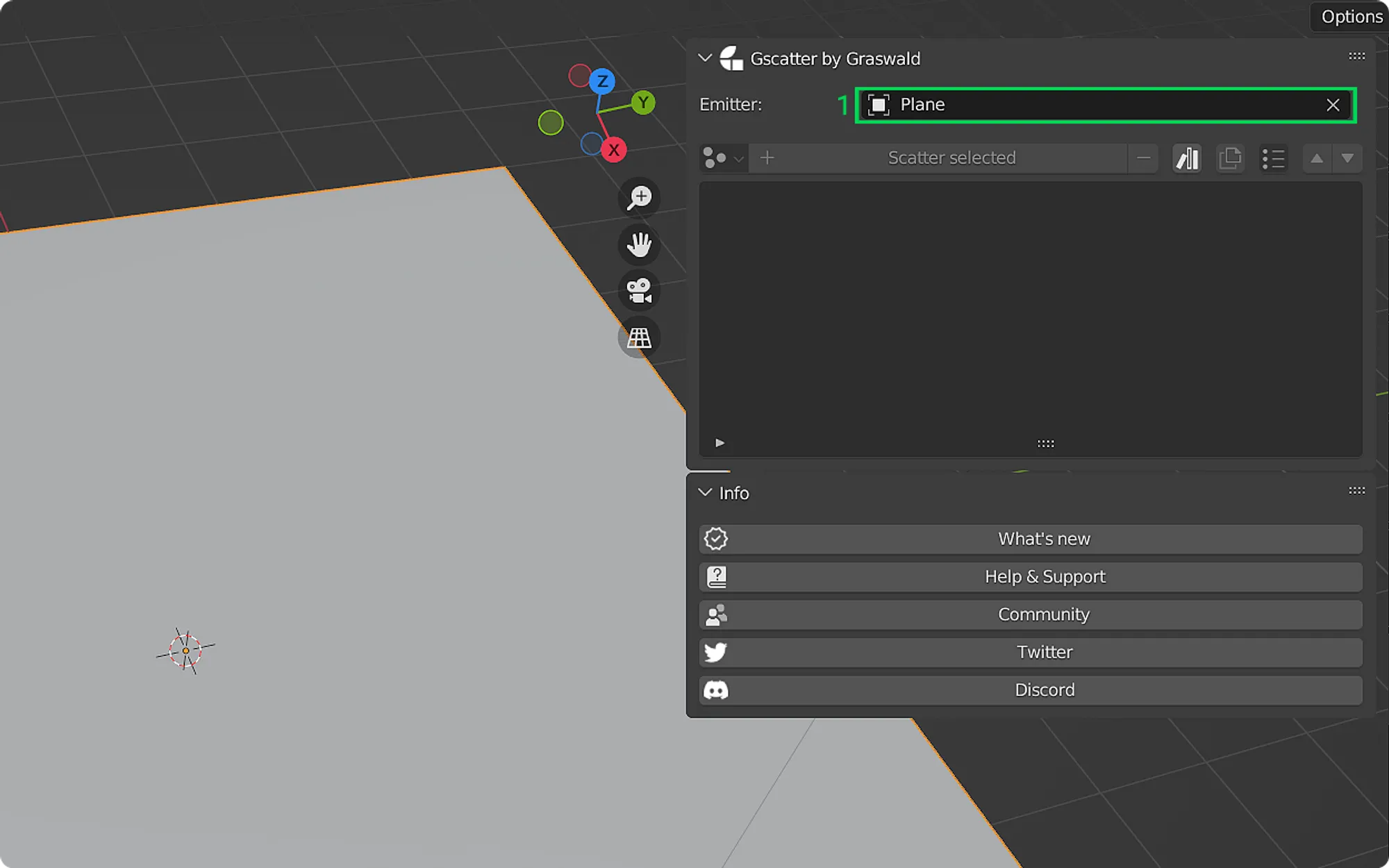Click the Y axis on navigation gizmo
Screen dimensions: 1389x868
[644, 103]
